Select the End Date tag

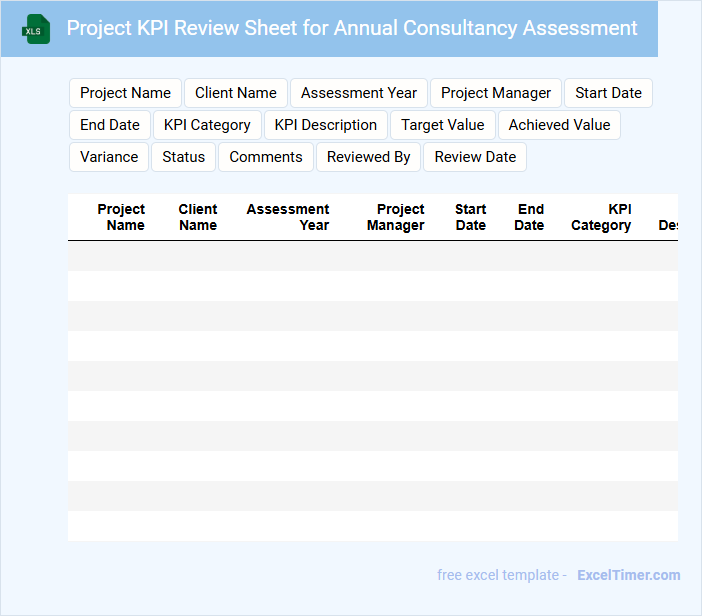pos(110,125)
